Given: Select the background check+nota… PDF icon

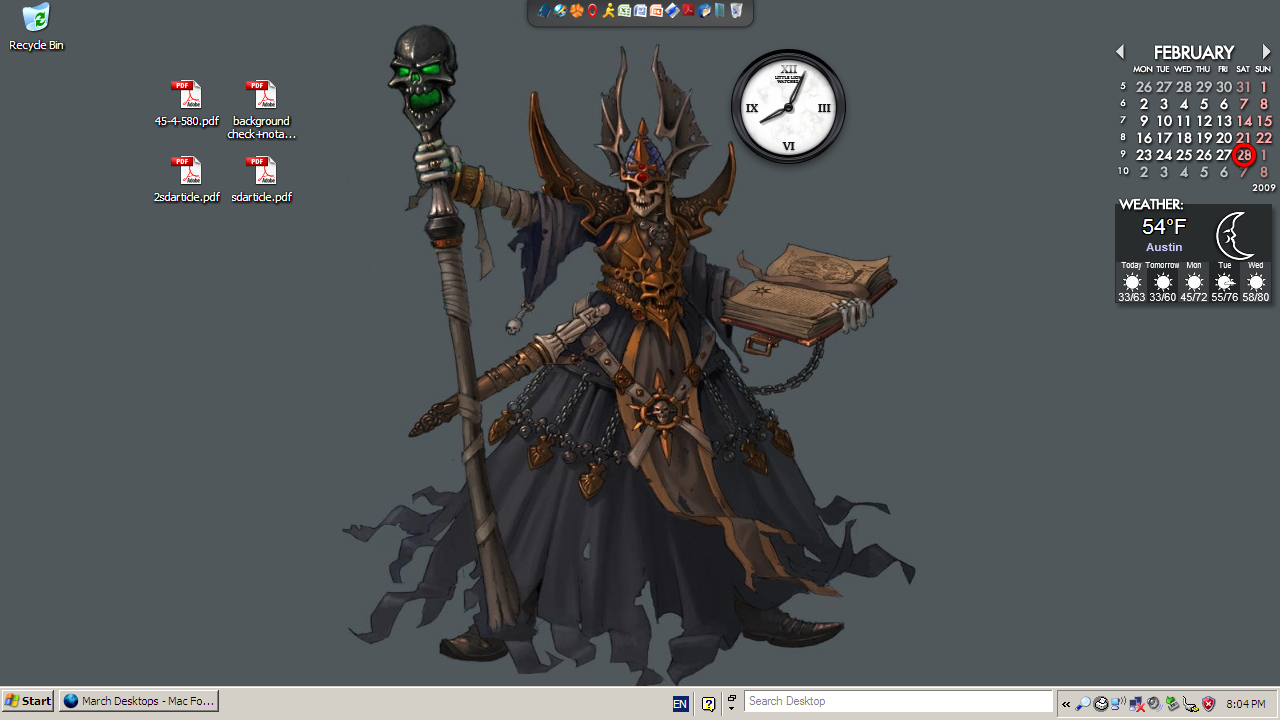Looking at the screenshot, I should coord(262,110).
